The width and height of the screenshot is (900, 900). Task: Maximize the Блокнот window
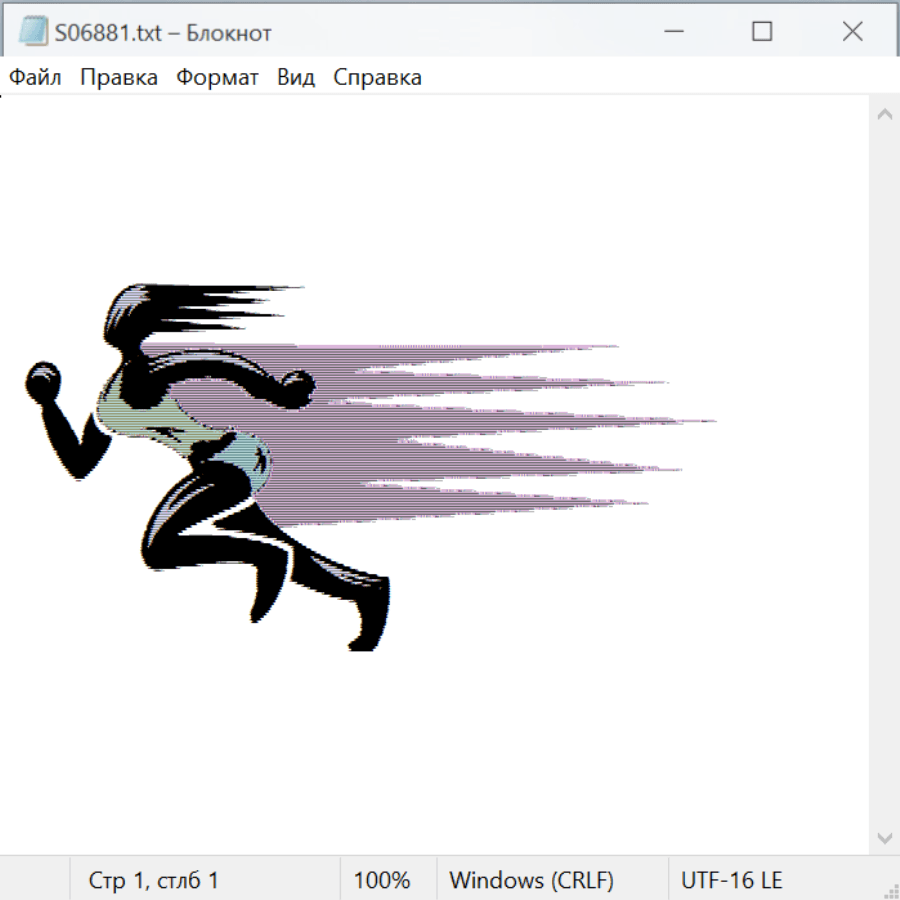click(x=762, y=32)
